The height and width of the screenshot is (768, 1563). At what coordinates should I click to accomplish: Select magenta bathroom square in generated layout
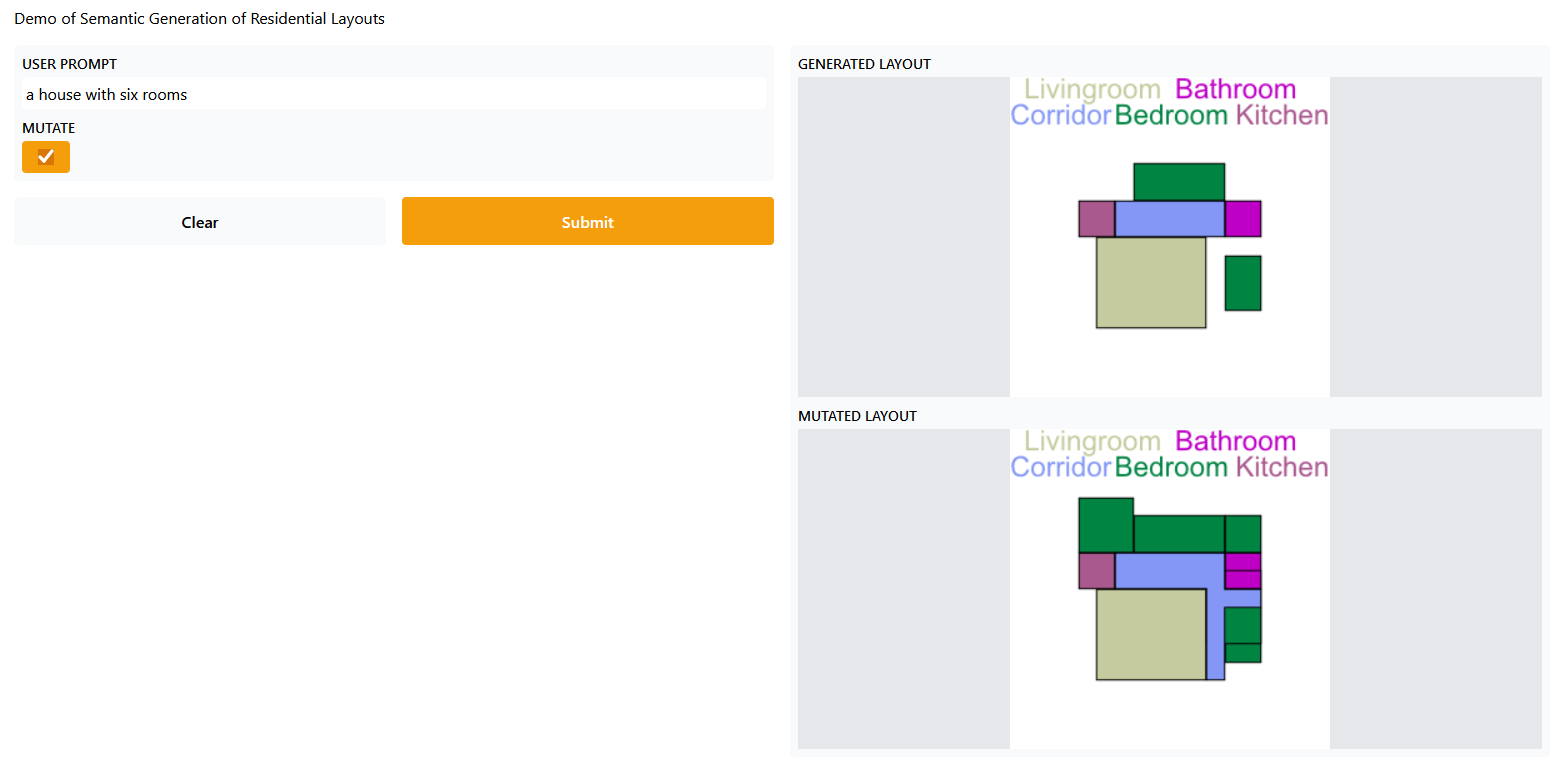(x=1243, y=219)
